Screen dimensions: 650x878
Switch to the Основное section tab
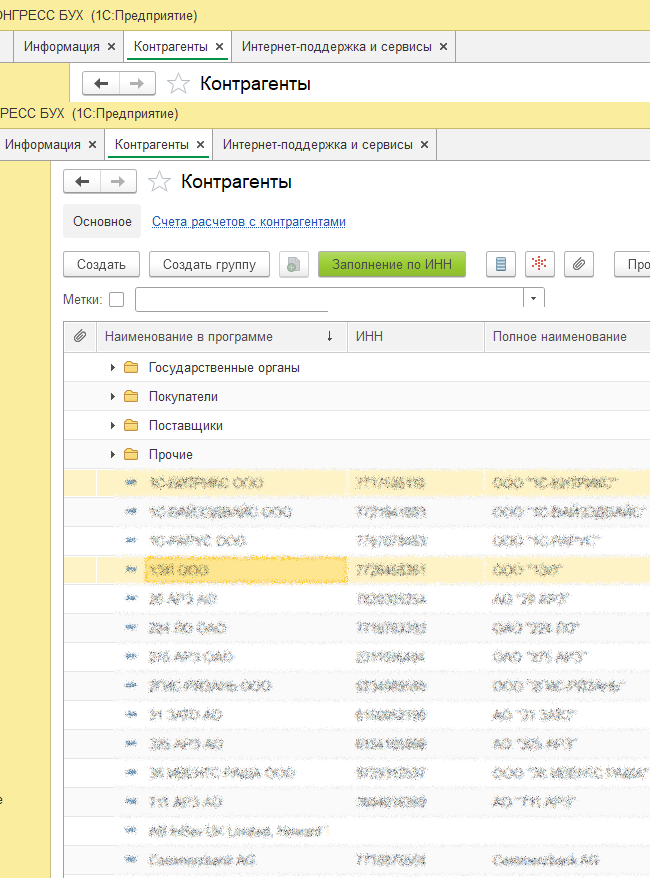pyautogui.click(x=102, y=222)
